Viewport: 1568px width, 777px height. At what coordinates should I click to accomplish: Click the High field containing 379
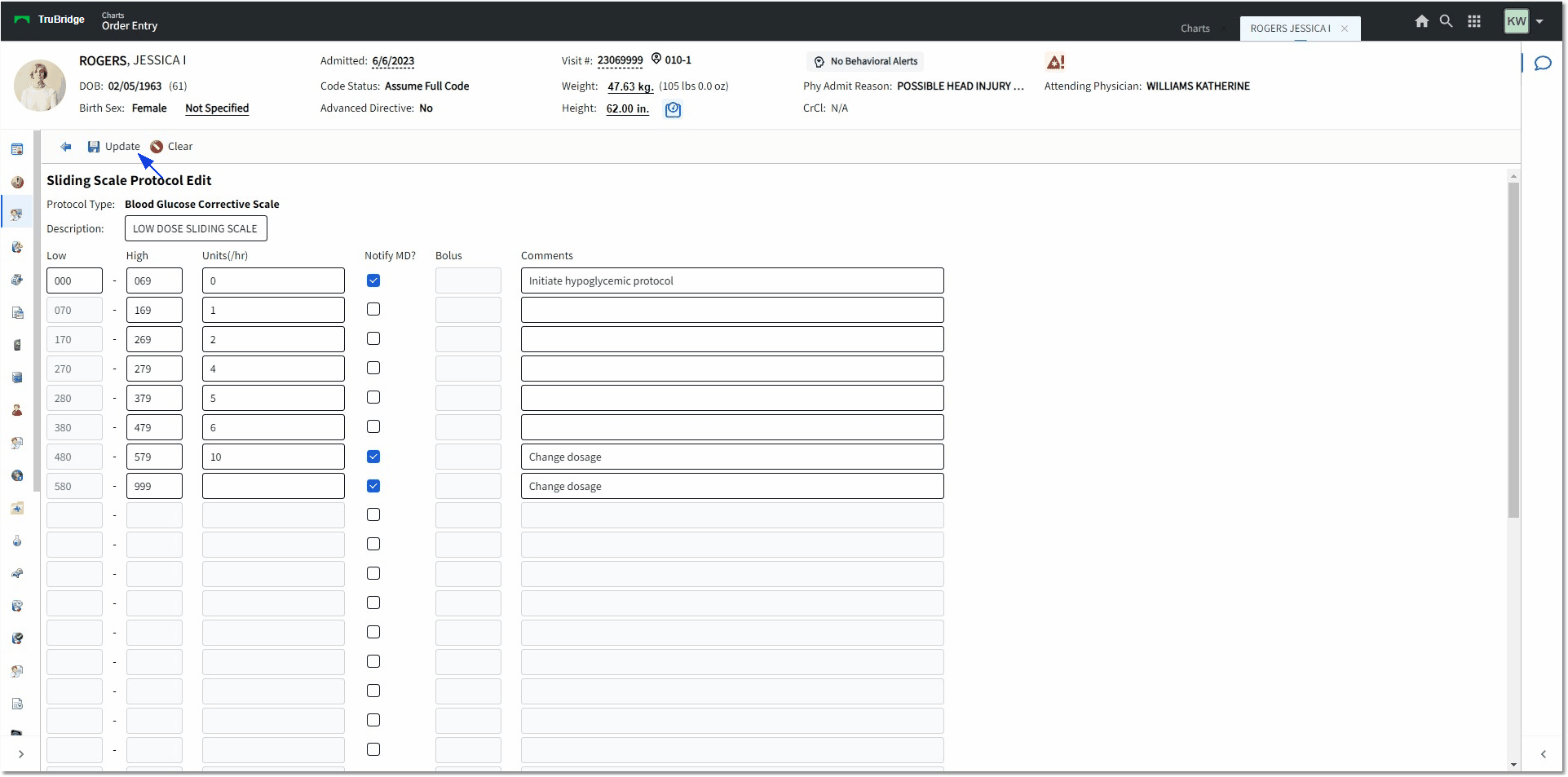(x=154, y=398)
